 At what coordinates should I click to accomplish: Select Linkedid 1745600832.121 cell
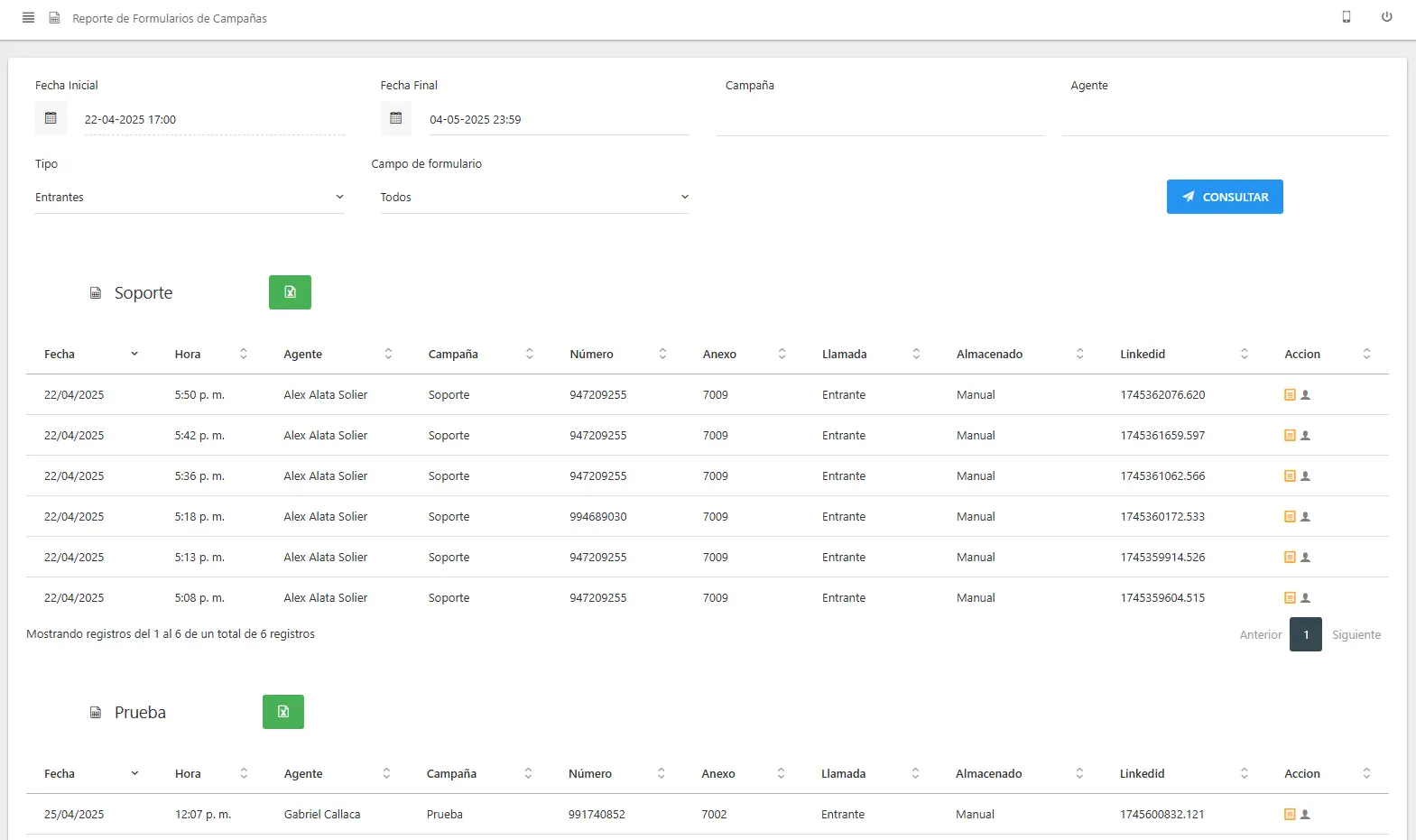(x=1162, y=814)
